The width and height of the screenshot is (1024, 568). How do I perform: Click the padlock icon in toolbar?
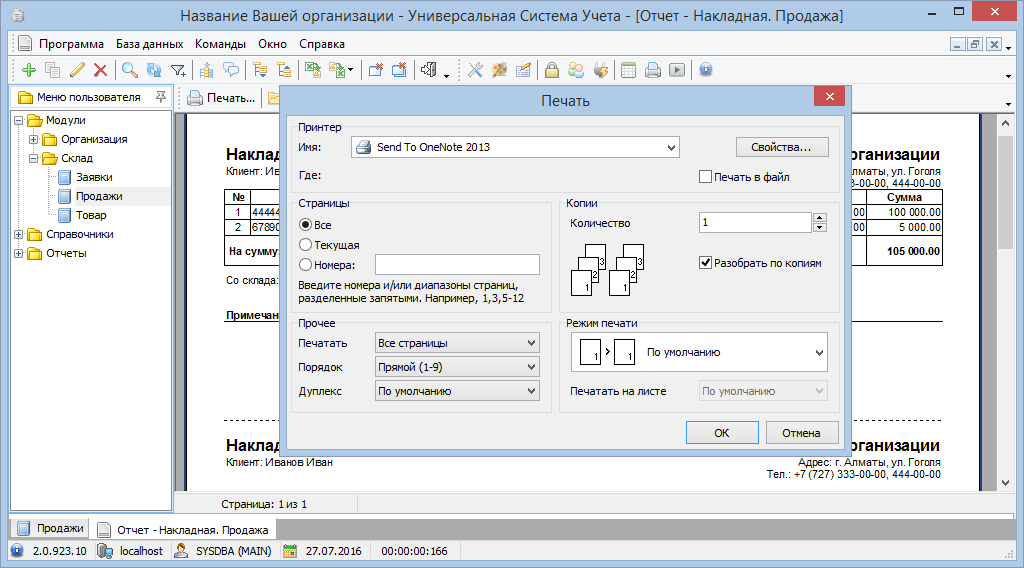(x=551, y=70)
